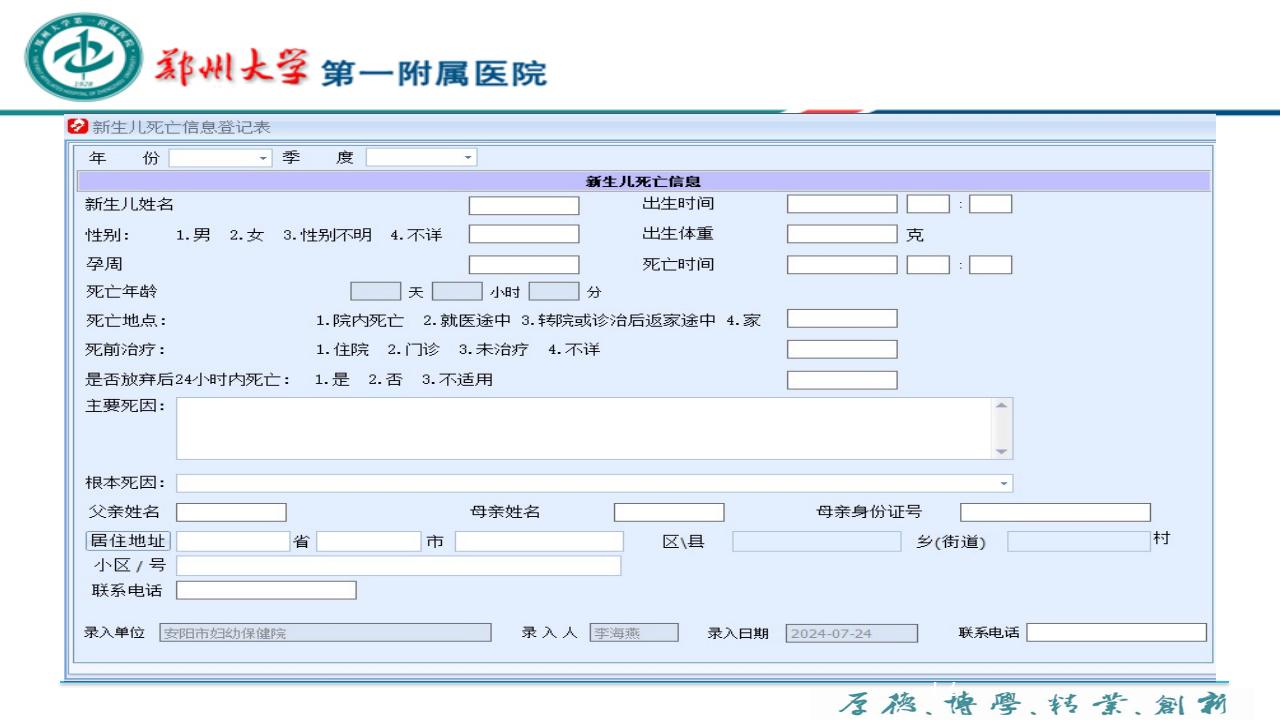Click the 死亡地点 code input box

point(842,319)
